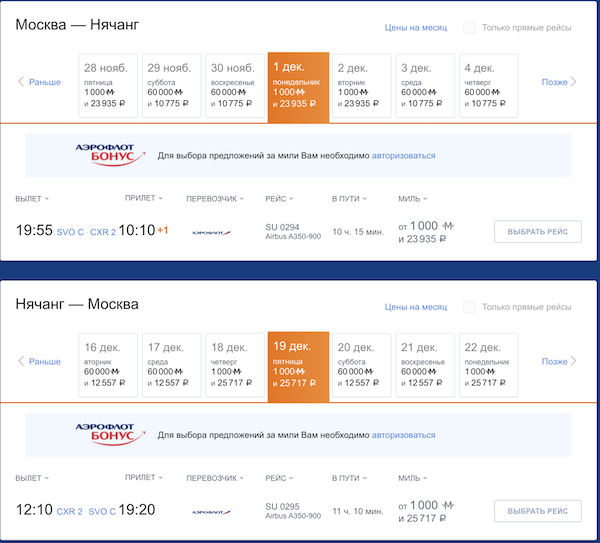Screen dimensions: 600x543
Task: Go to earlier dates for Москва — Нячанг
Action: click(40, 82)
